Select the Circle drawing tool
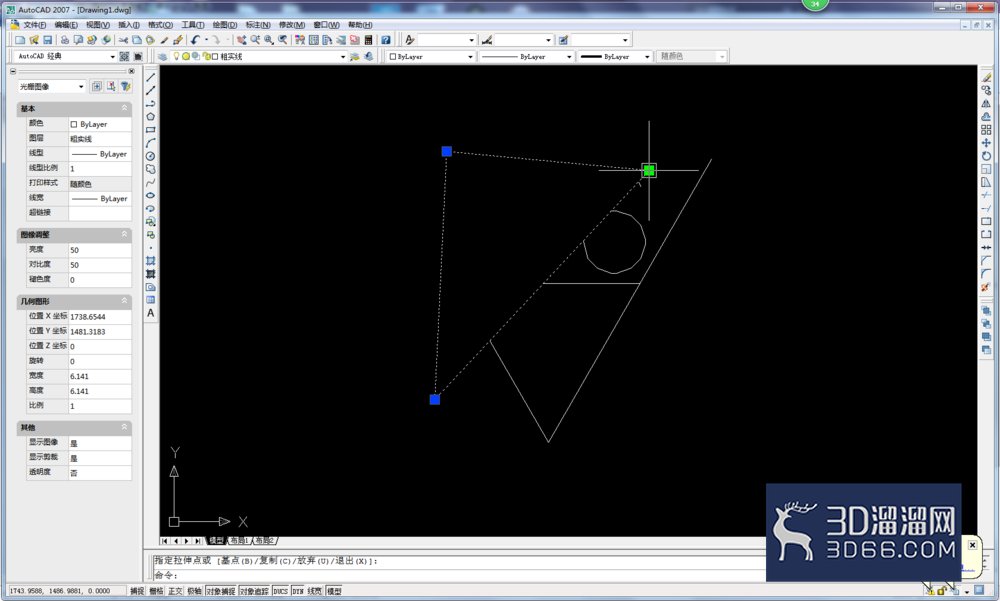 click(x=151, y=156)
